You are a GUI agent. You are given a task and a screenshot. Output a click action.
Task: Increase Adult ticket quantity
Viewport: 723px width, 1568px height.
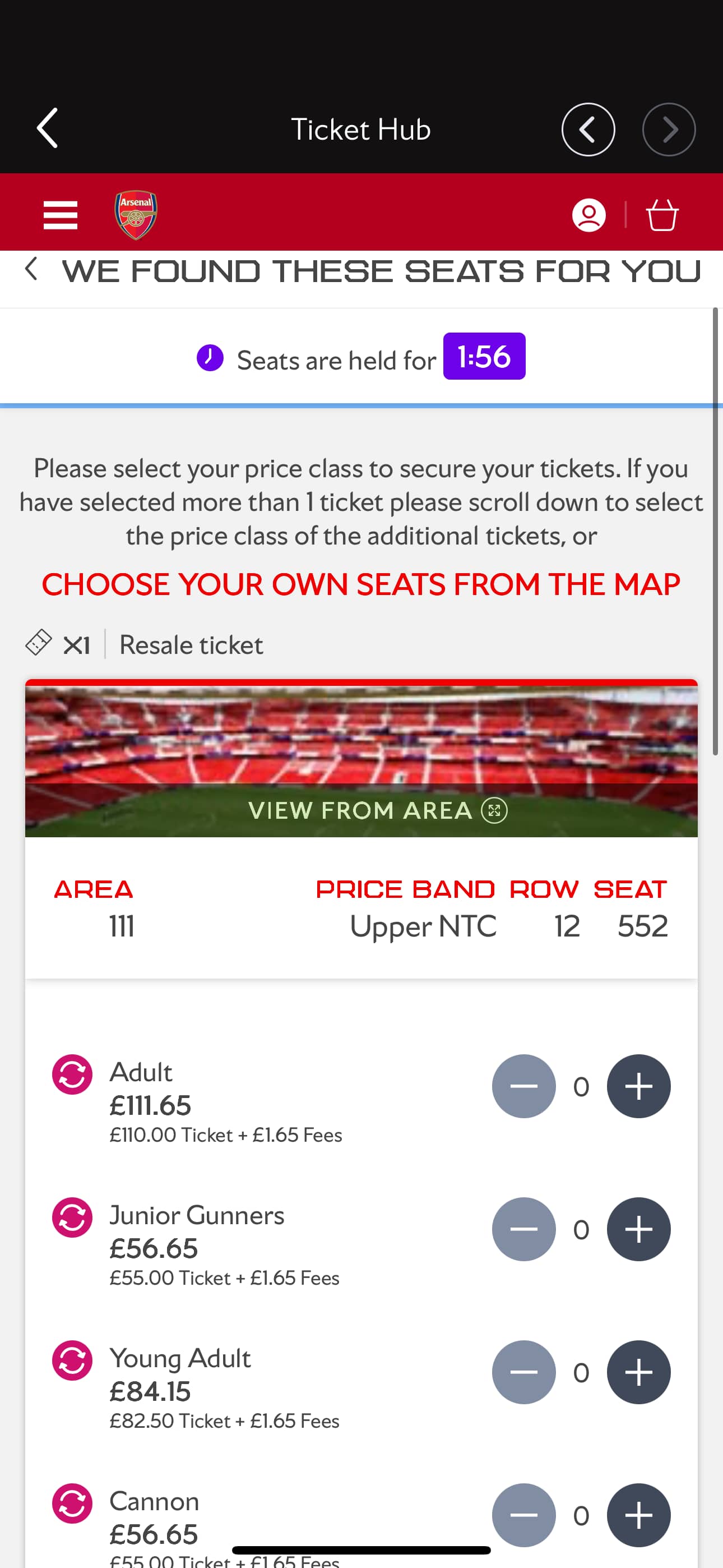coord(638,1086)
